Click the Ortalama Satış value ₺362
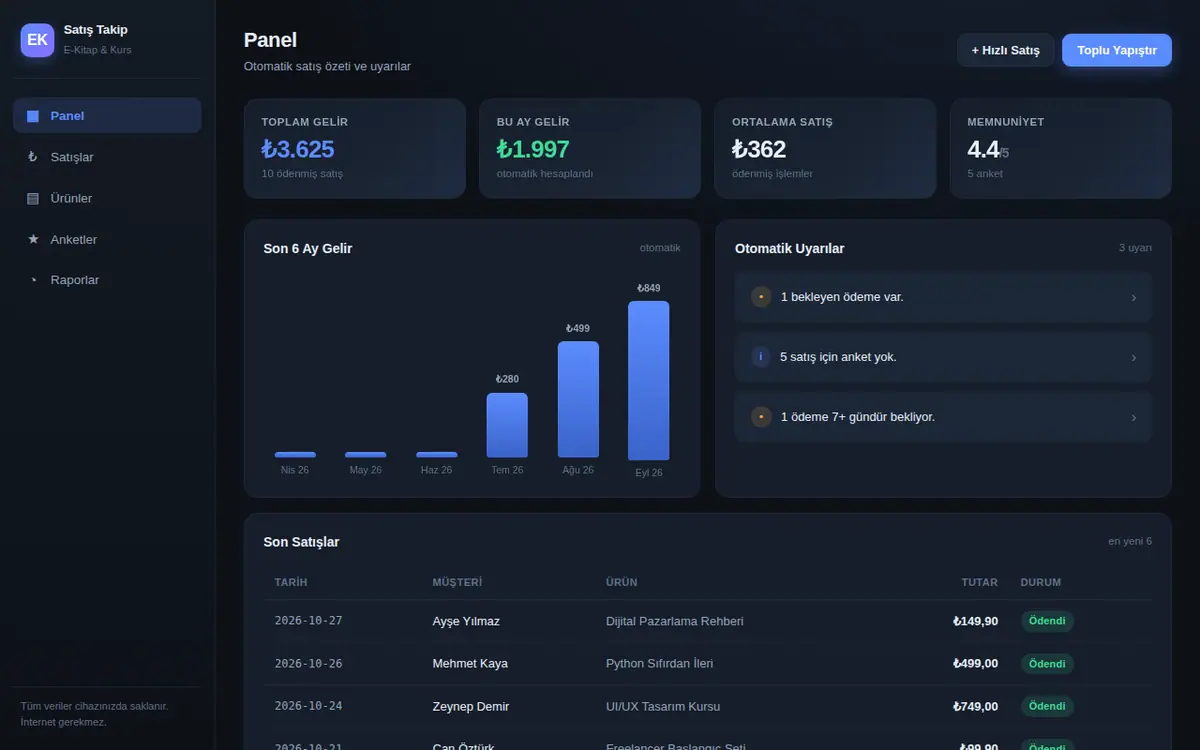The image size is (1200, 750). click(x=759, y=149)
